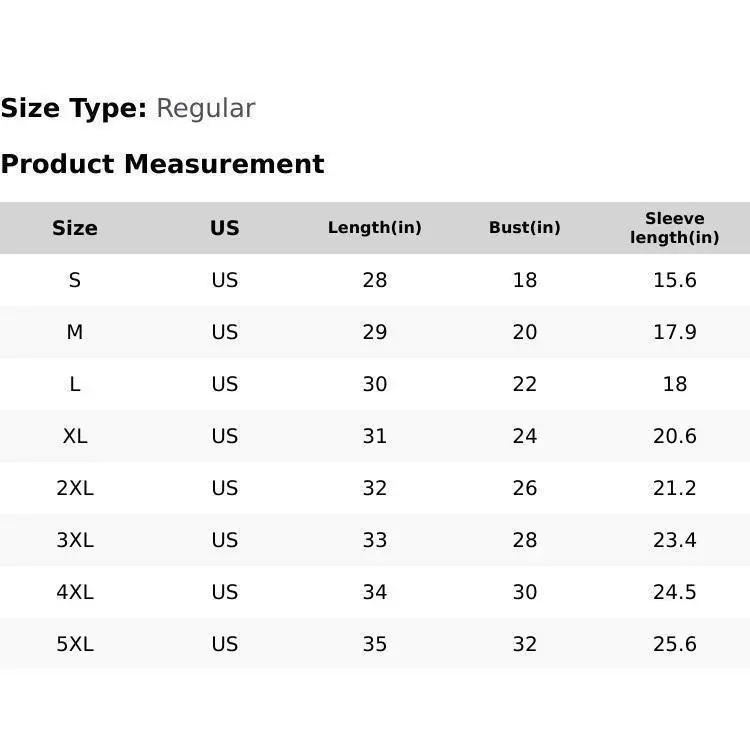The height and width of the screenshot is (750, 750).
Task: Select the S size row label
Action: (x=75, y=280)
